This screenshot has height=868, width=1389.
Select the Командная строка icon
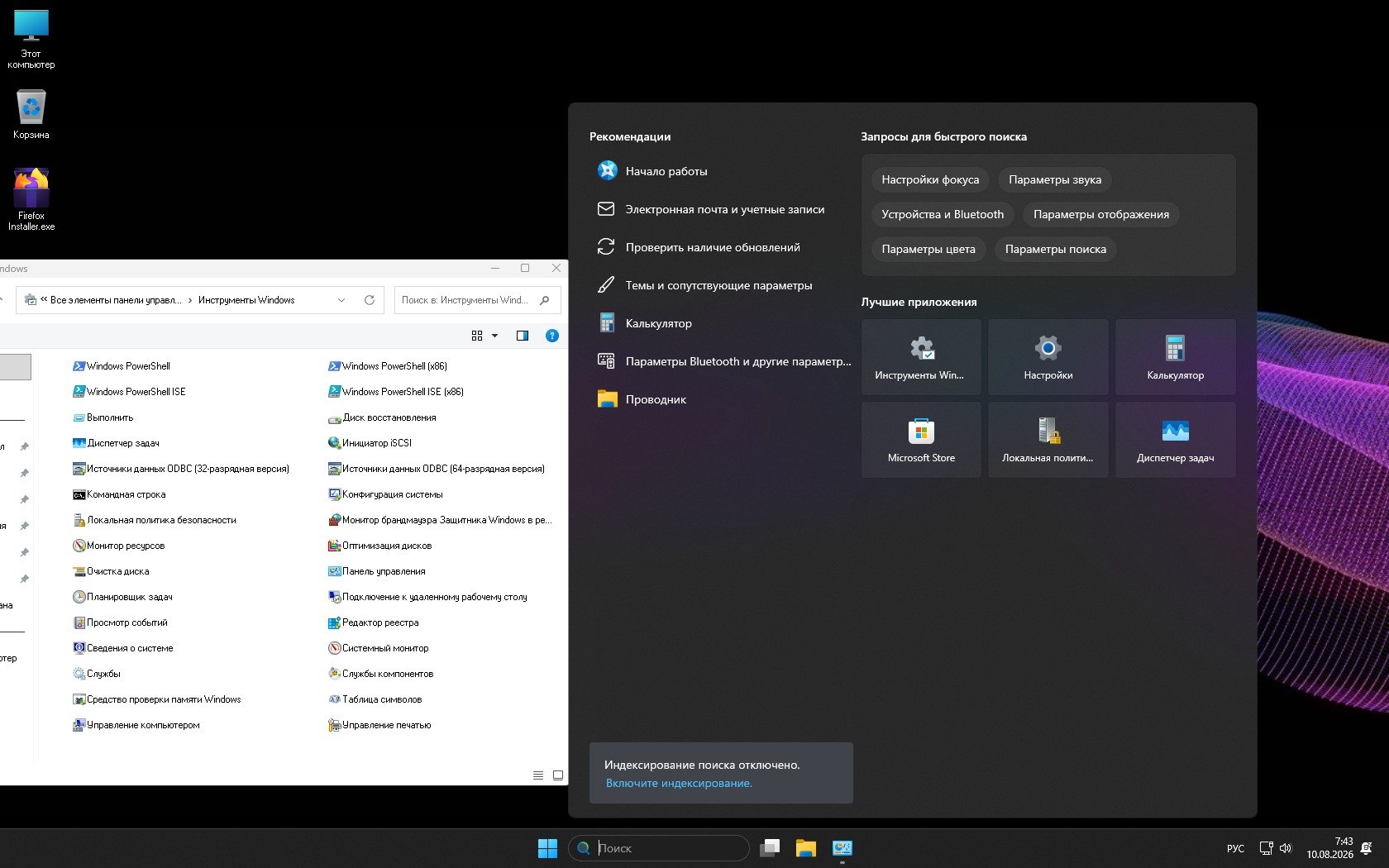point(79,494)
